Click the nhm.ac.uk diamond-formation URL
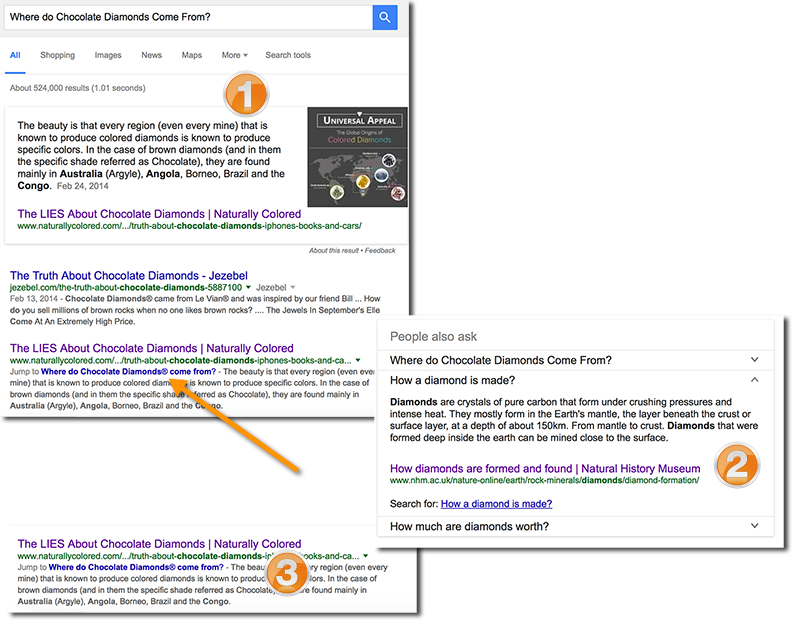The height and width of the screenshot is (632, 800). tap(544, 481)
